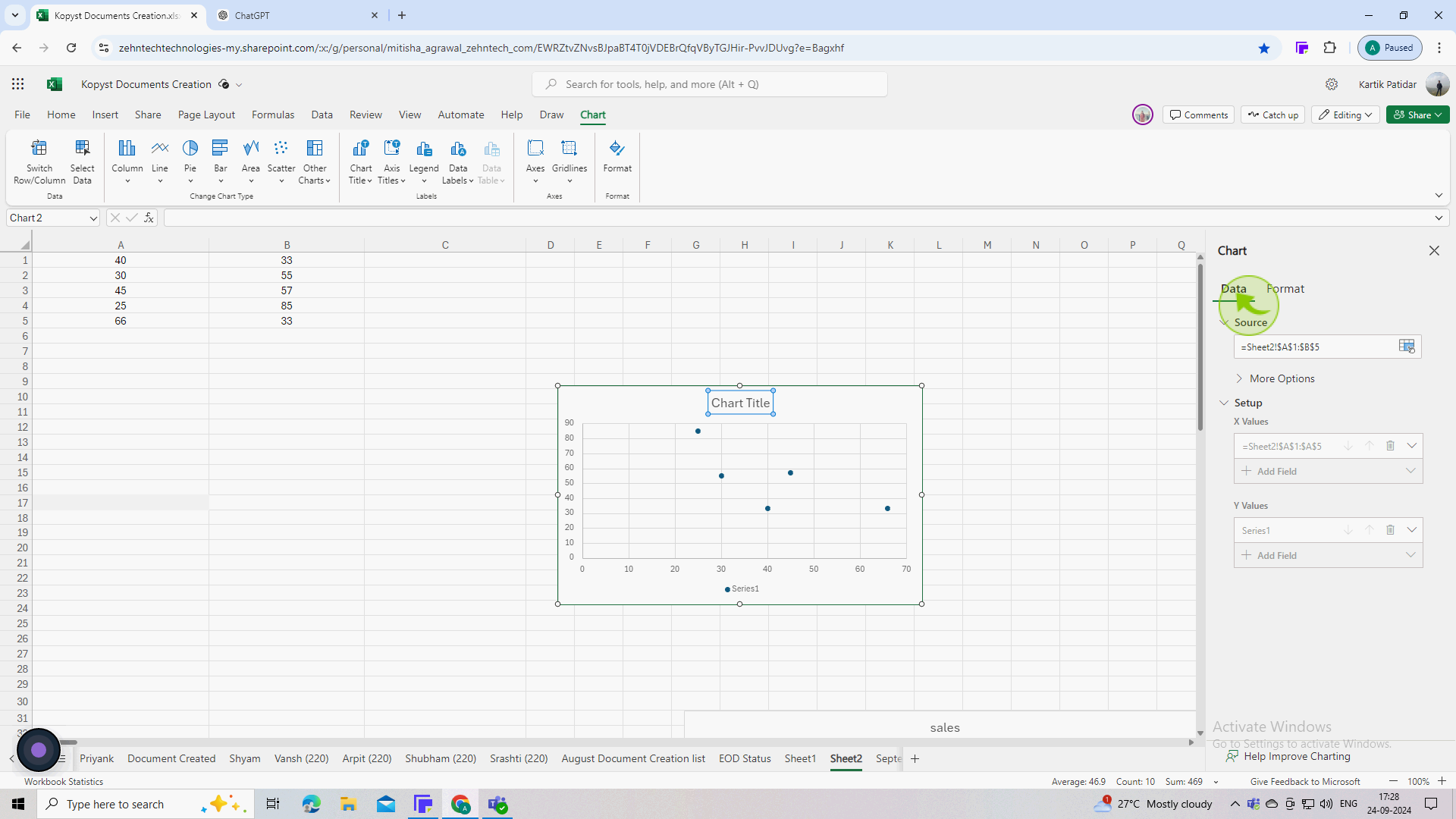Open the Formulas ribbon tab
The width and height of the screenshot is (1456, 819).
273,115
